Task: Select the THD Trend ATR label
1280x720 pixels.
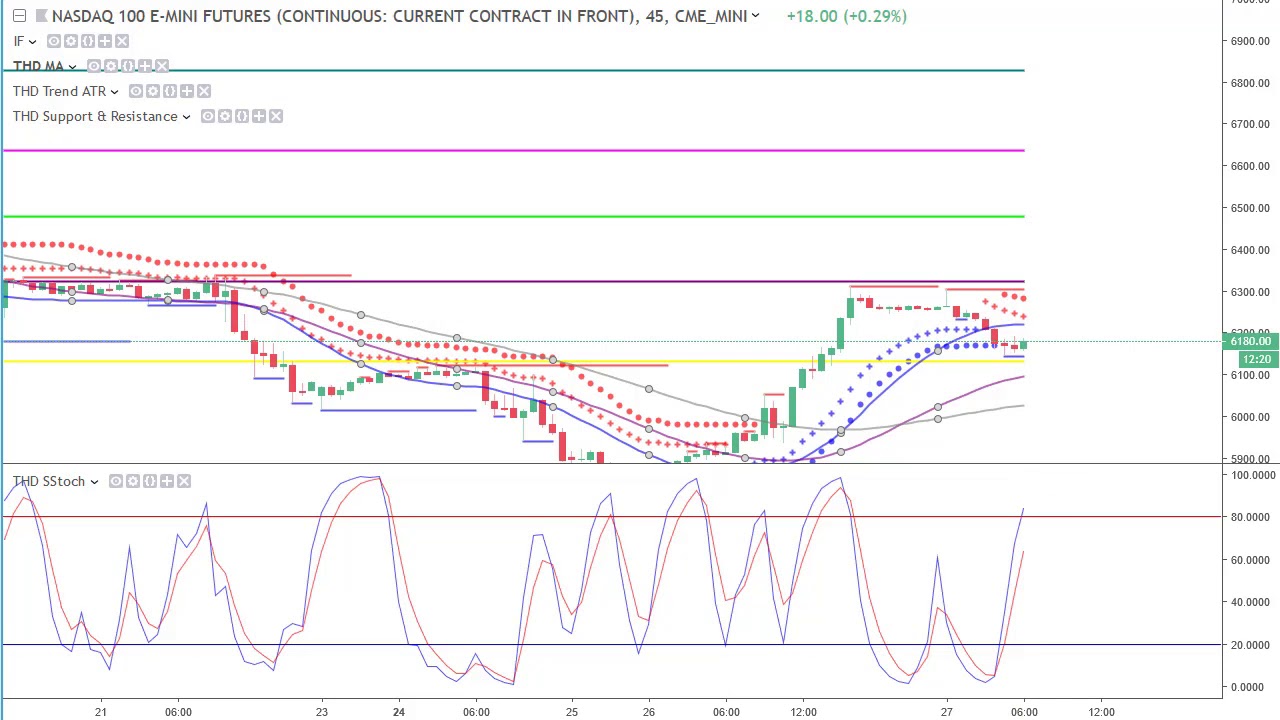Action: click(x=59, y=91)
